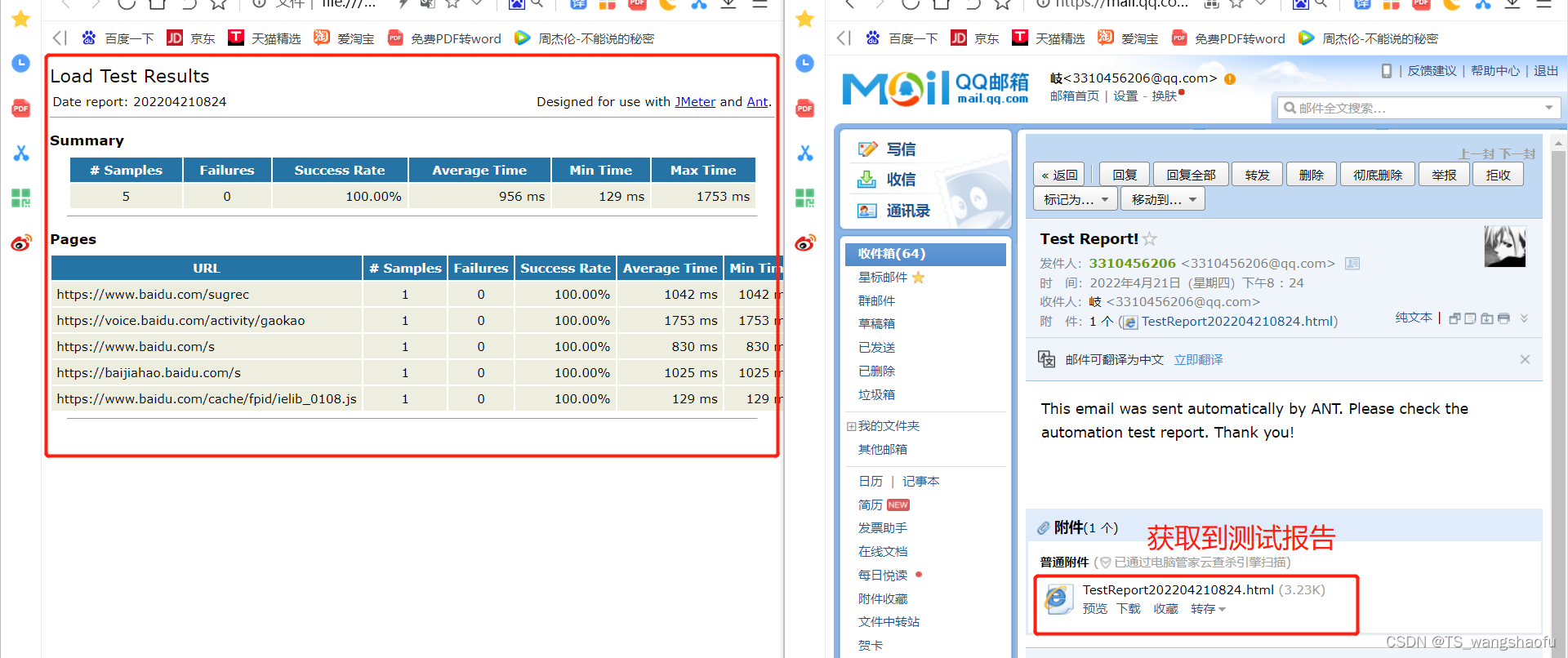
Task: Click the 预览 link under attachment
Action: click(1095, 609)
